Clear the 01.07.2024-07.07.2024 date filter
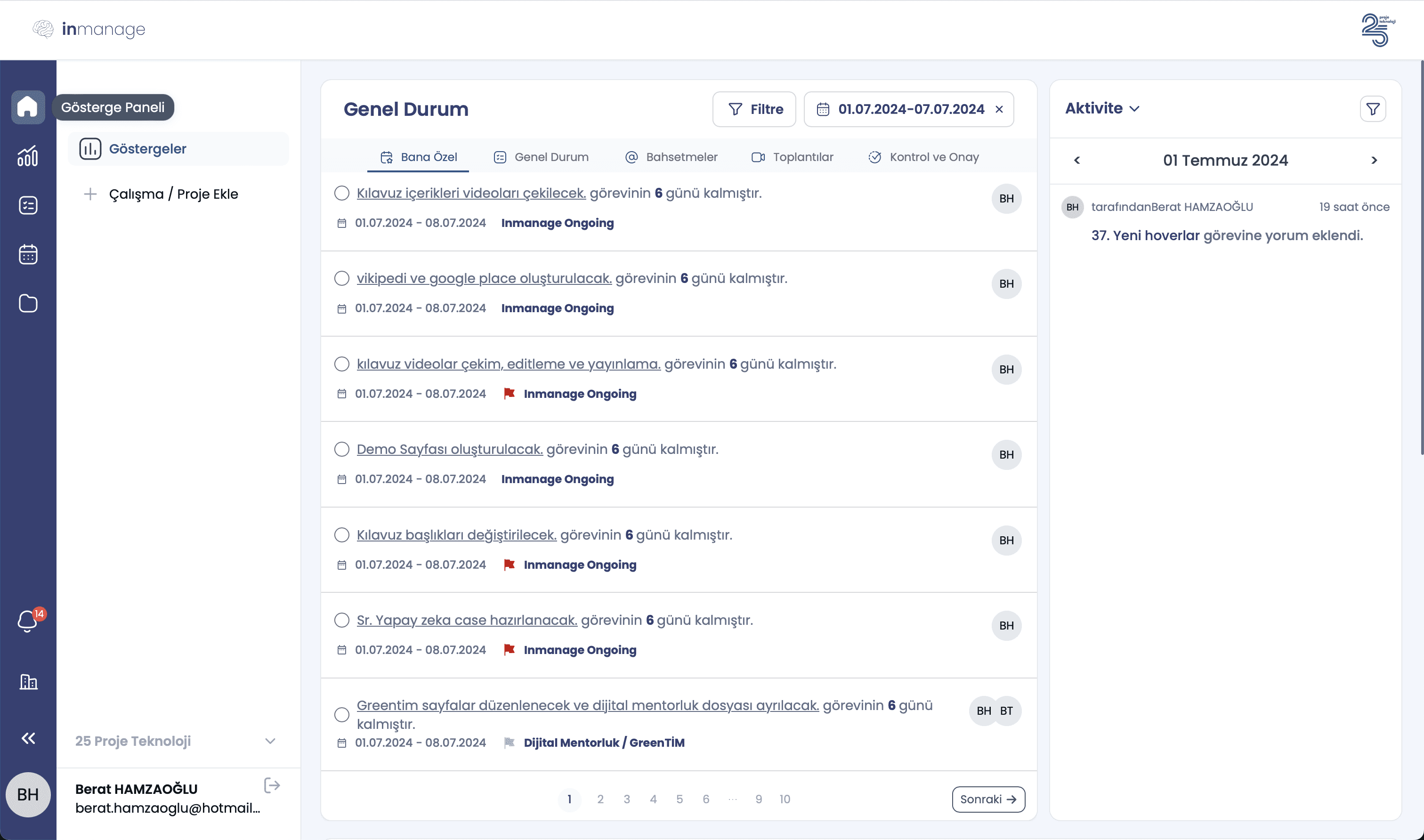Viewport: 1424px width, 840px height. [999, 109]
